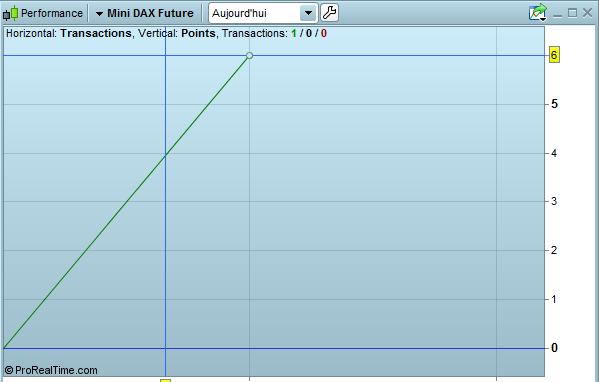Click the green winning transactions count 1
The width and height of the screenshot is (599, 382).
294,34
